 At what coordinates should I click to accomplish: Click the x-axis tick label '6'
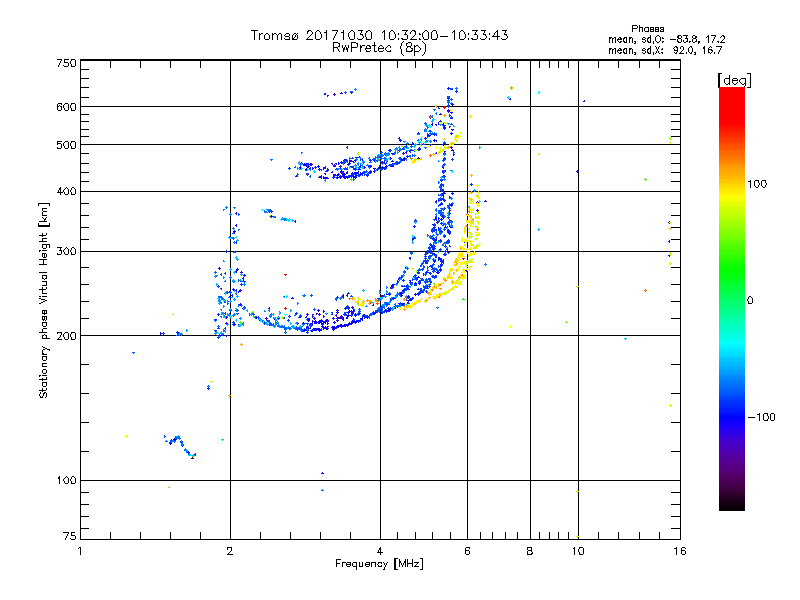tap(467, 551)
